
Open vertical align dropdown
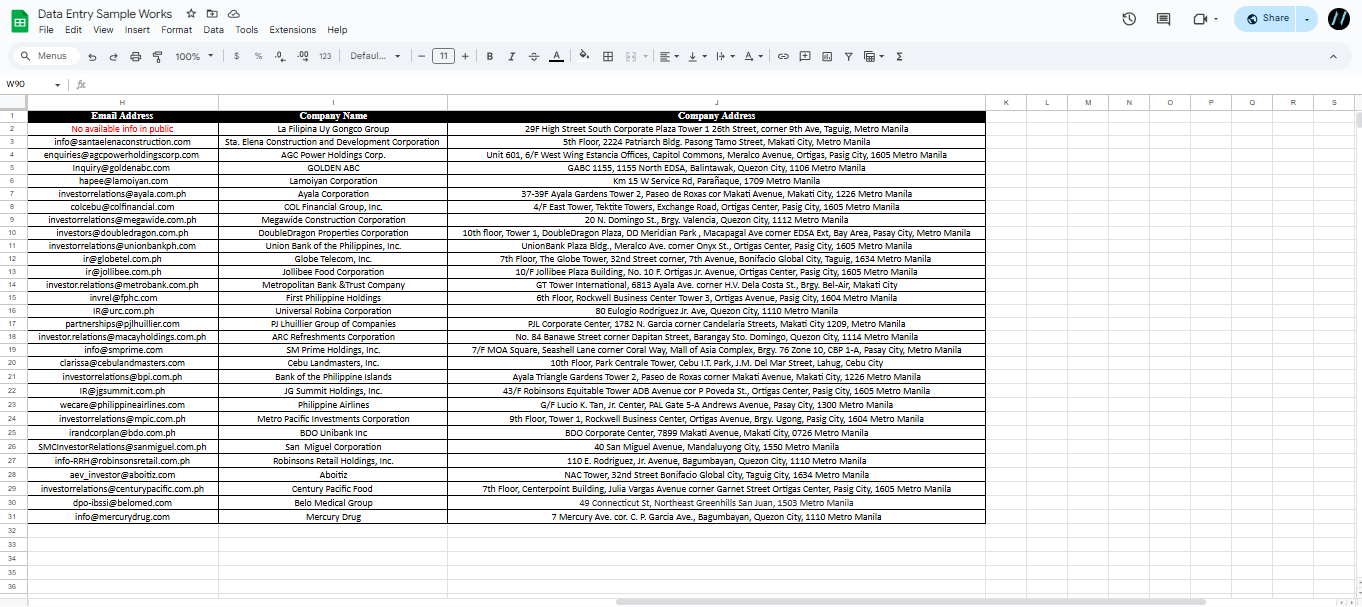[x=697, y=57]
